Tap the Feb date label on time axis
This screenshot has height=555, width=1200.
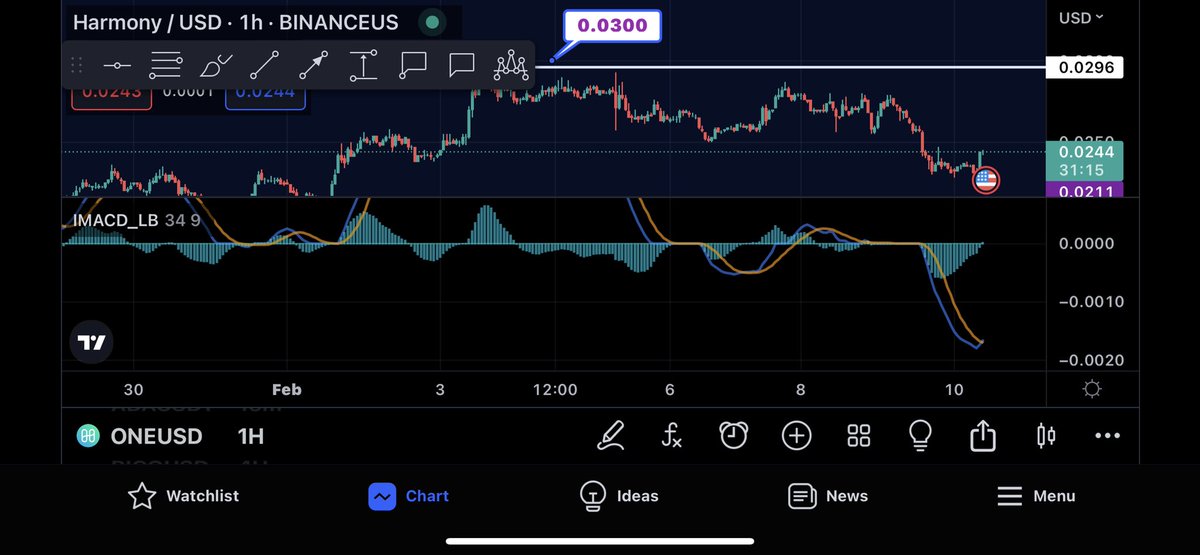coord(287,390)
